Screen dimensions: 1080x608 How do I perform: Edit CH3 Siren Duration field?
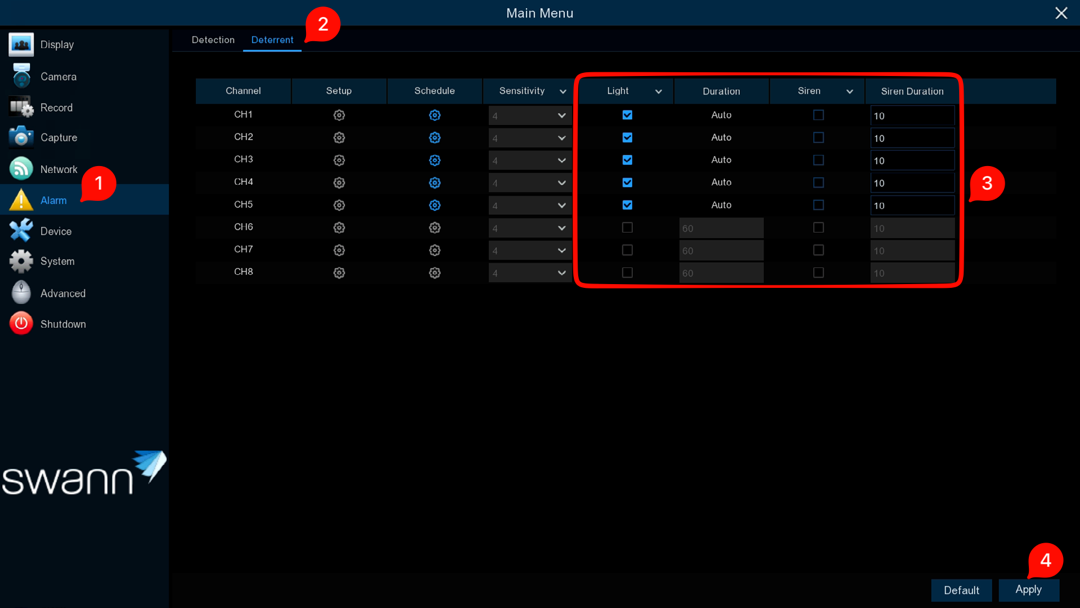coord(912,160)
